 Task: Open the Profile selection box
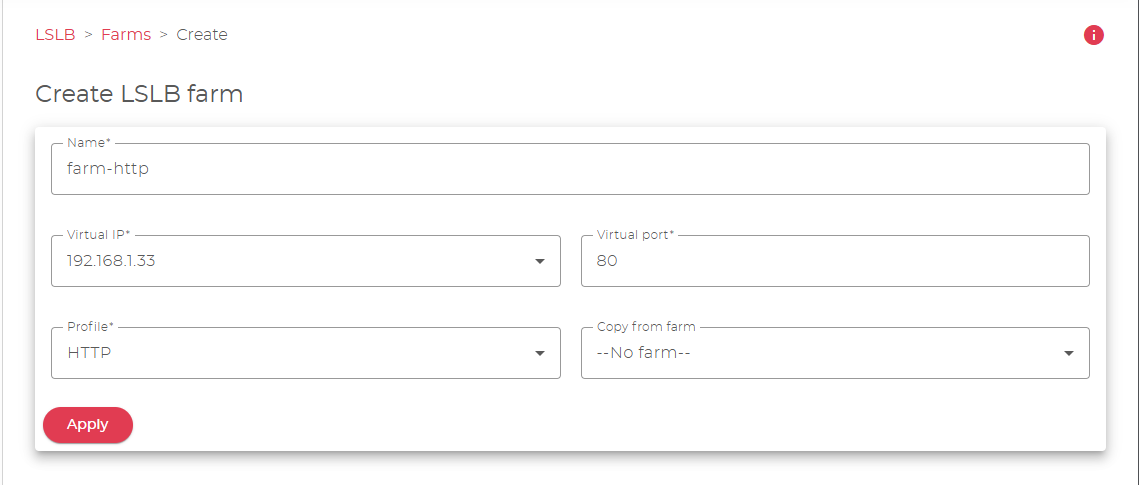coord(290,353)
